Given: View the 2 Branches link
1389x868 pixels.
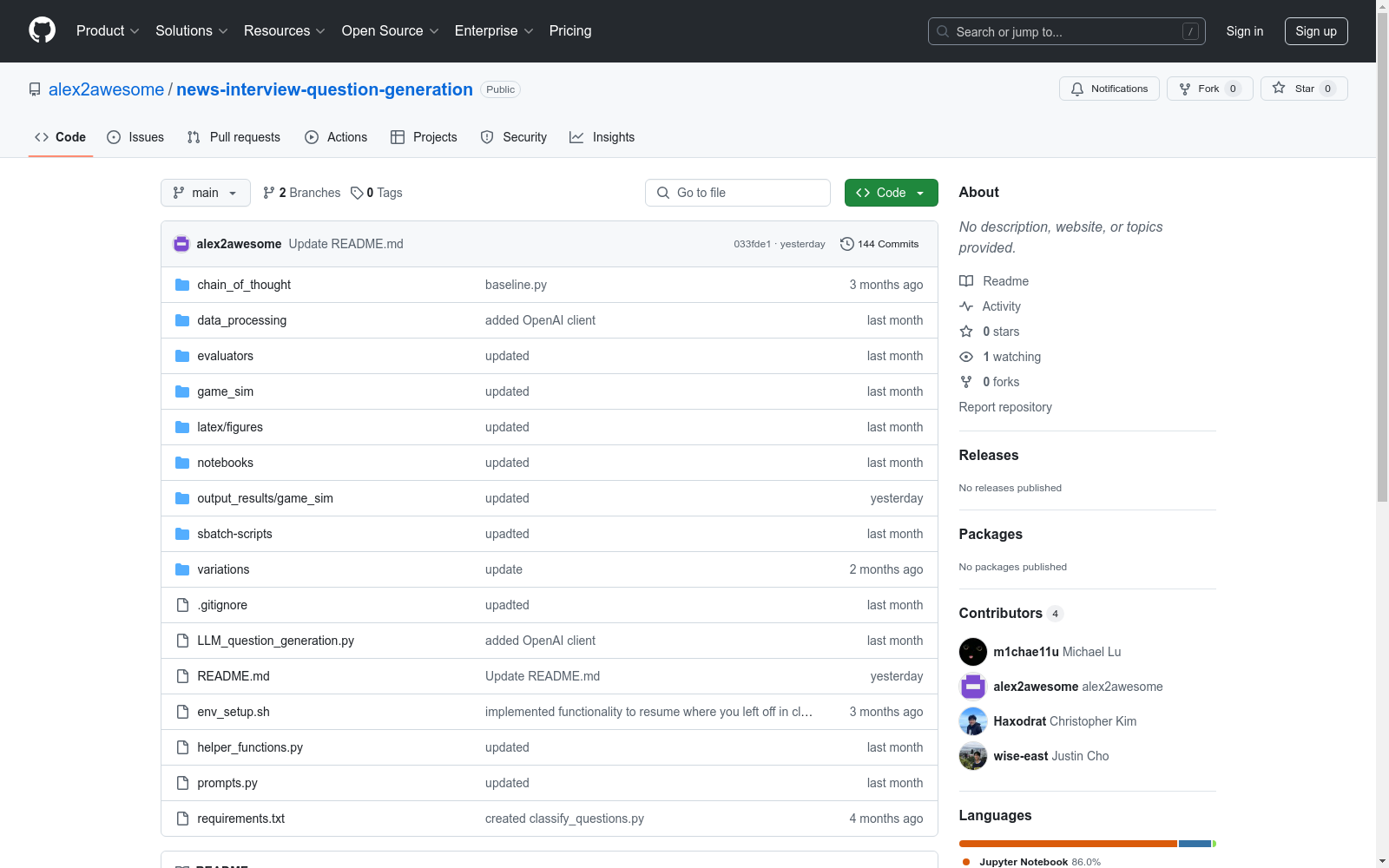Looking at the screenshot, I should click(301, 193).
